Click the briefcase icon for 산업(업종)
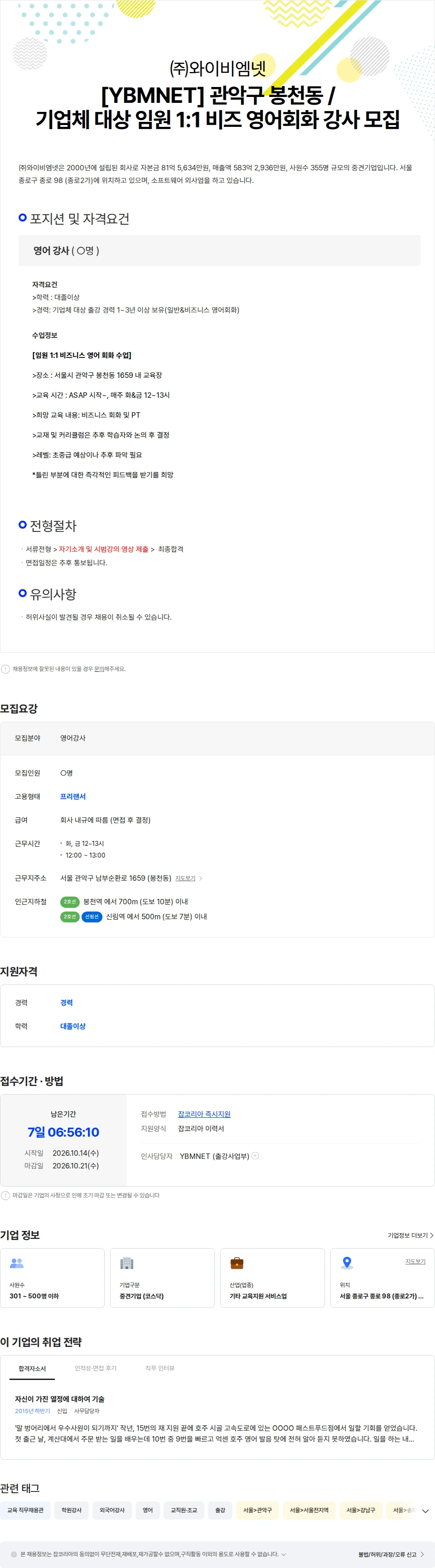Image resolution: width=435 pixels, height=1568 pixels. (x=237, y=1263)
